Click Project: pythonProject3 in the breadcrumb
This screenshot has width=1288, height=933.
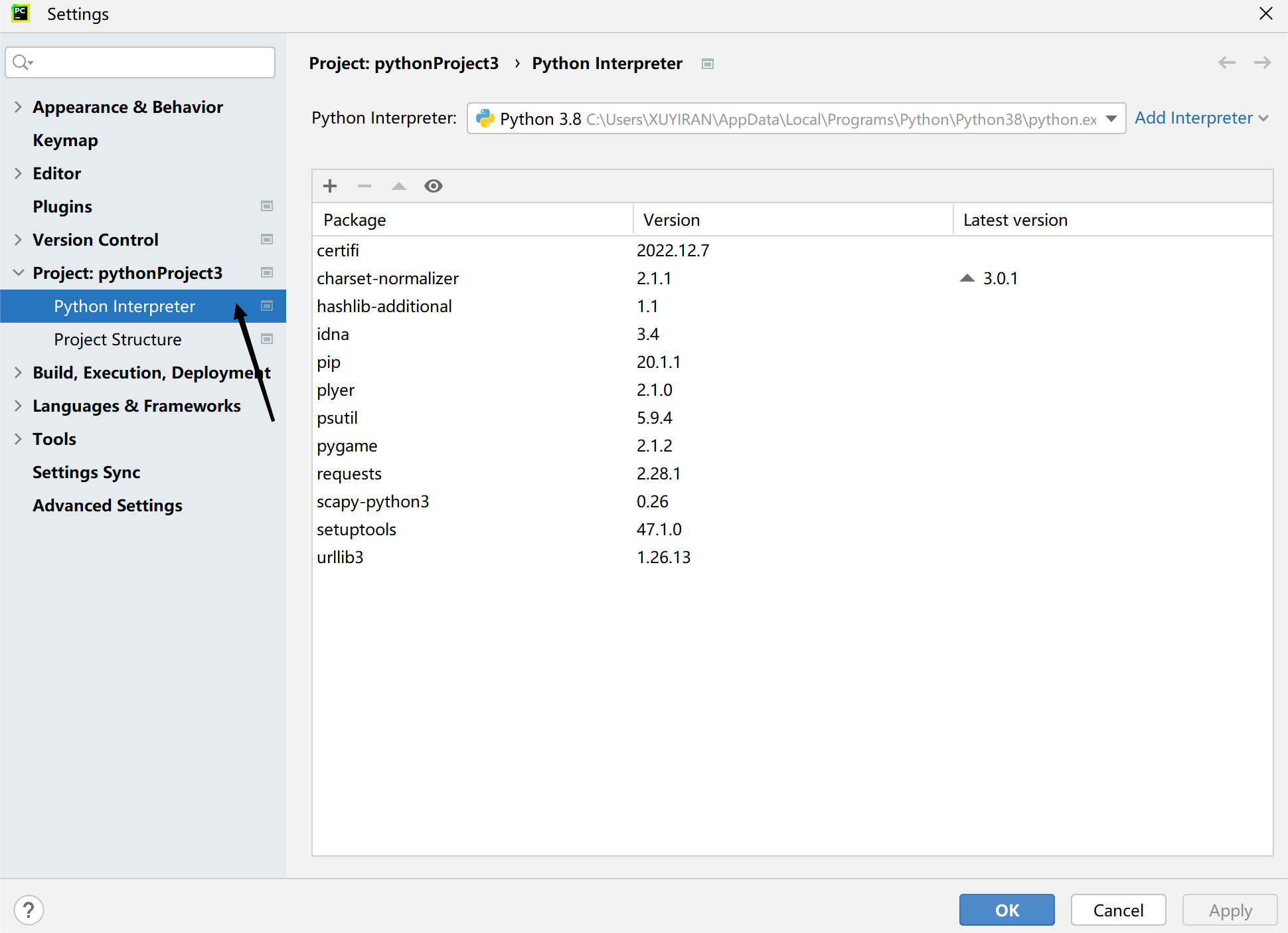pyautogui.click(x=404, y=63)
